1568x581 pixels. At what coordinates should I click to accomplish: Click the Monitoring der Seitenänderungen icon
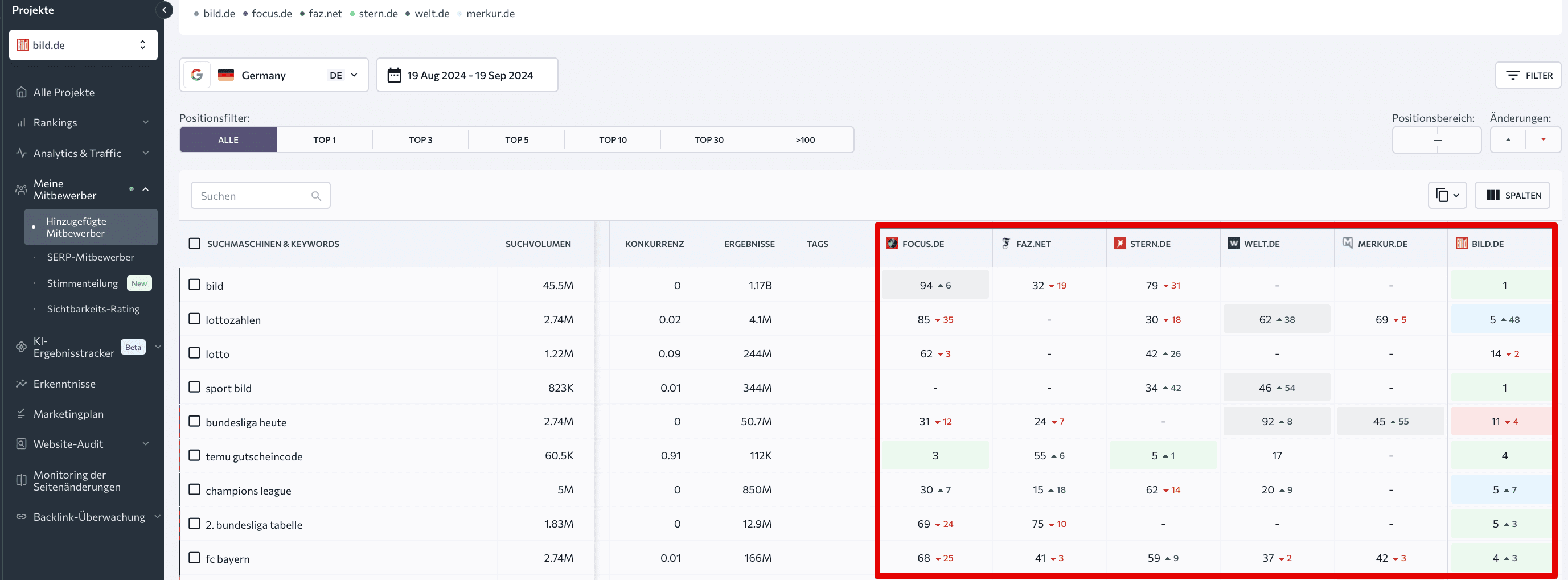(x=21, y=481)
